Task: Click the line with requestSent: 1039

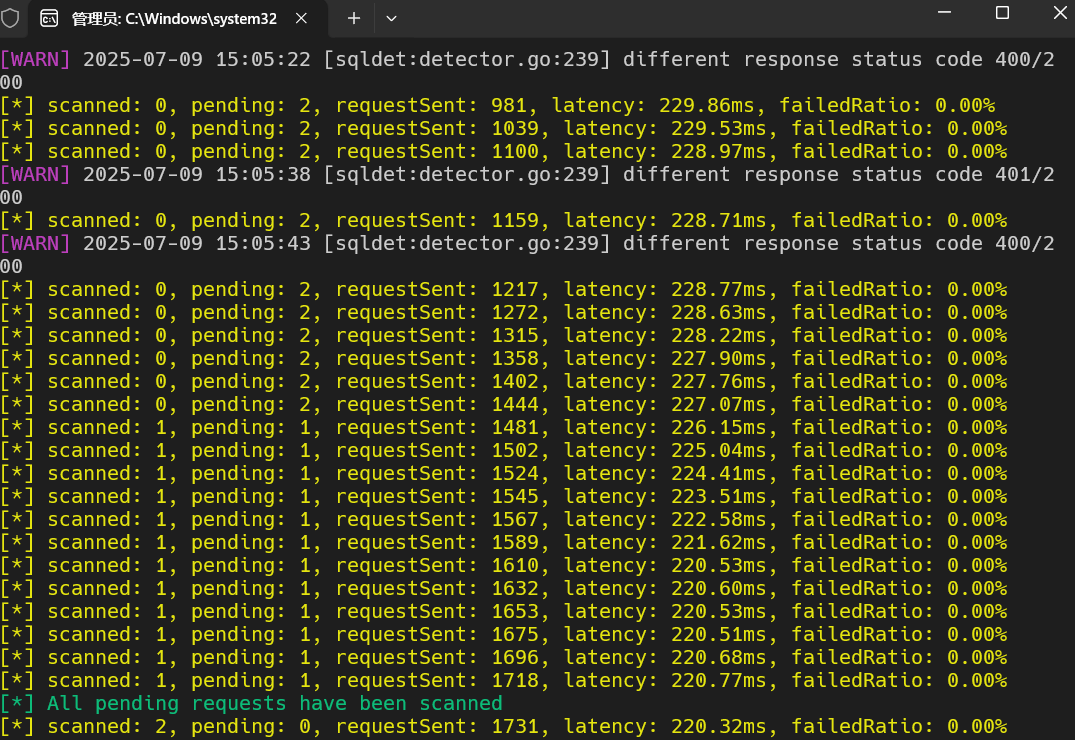Action: 504,128
